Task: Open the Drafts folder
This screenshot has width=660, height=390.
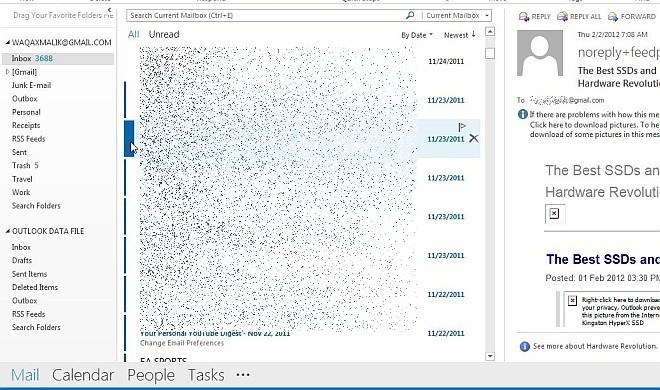Action: (22, 260)
